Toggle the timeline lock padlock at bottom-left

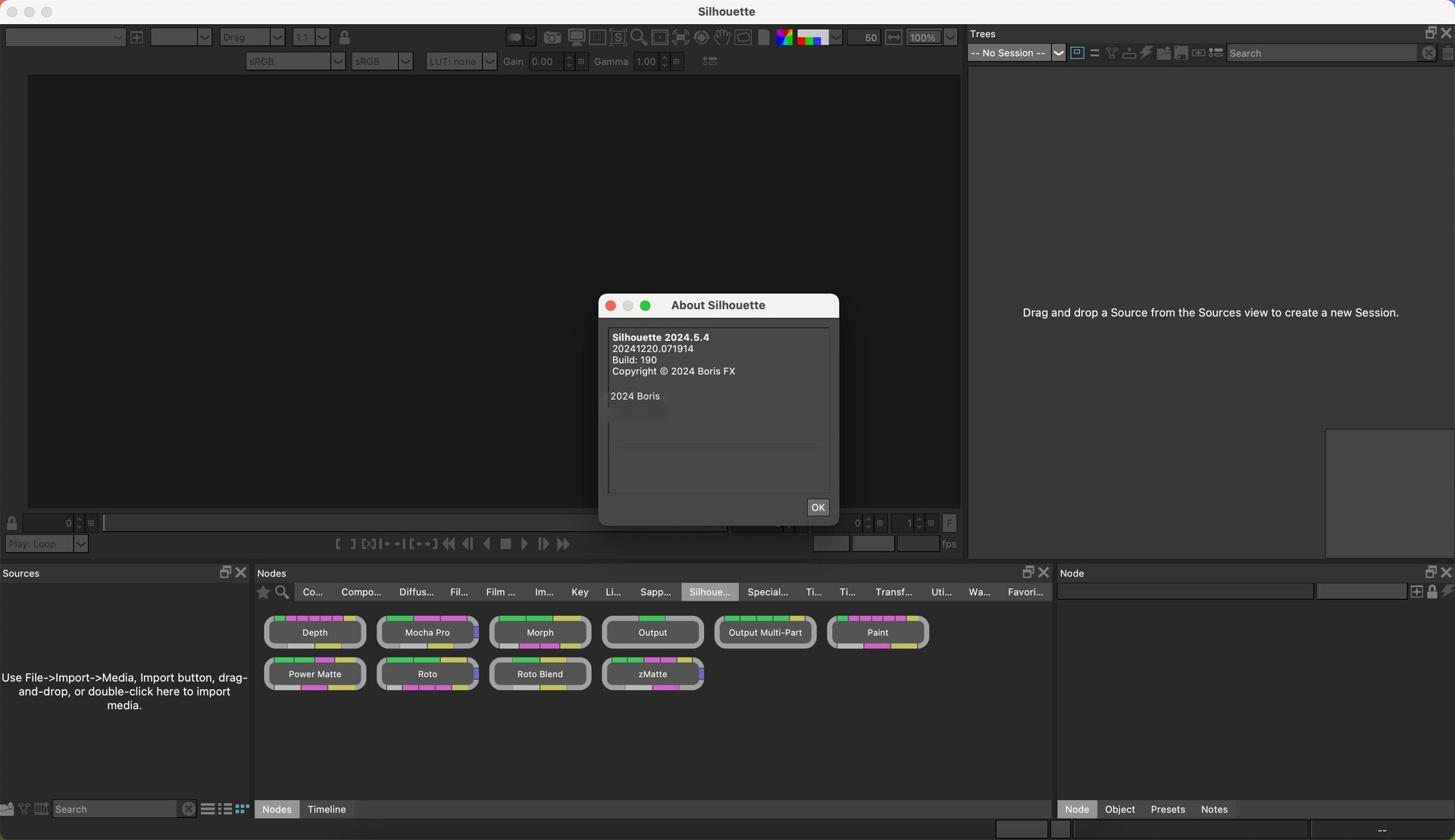coord(12,523)
